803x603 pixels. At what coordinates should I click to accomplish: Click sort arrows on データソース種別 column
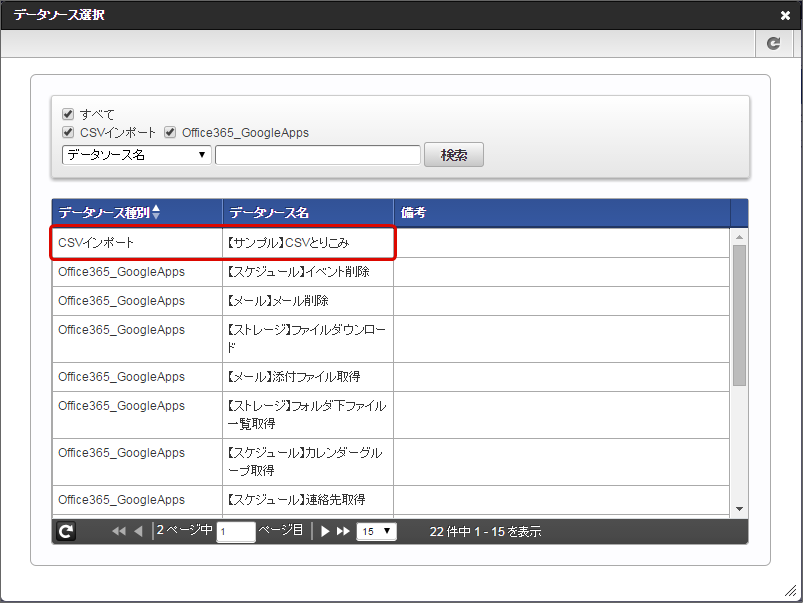point(156,213)
